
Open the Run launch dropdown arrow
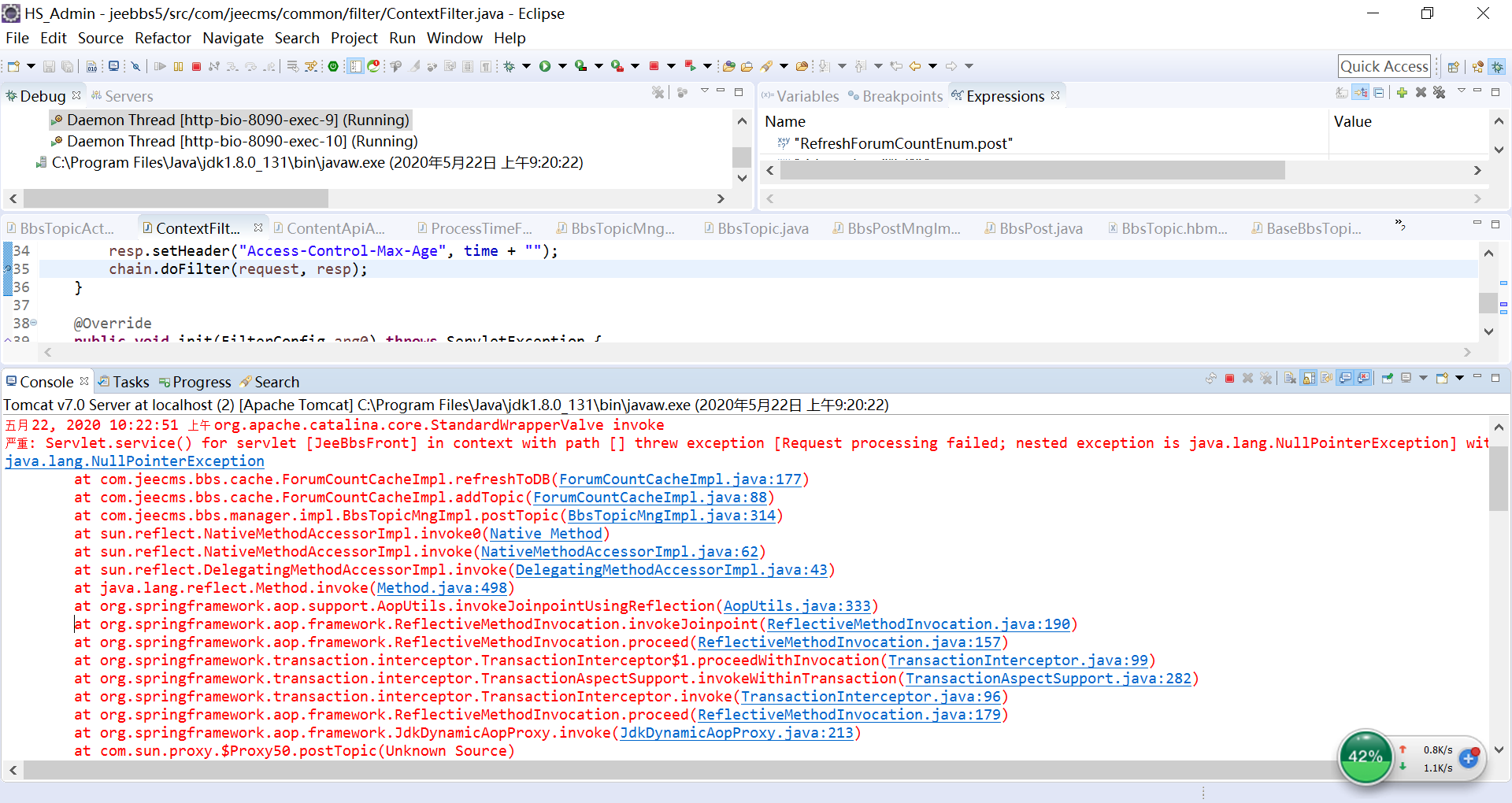pyautogui.click(x=562, y=67)
